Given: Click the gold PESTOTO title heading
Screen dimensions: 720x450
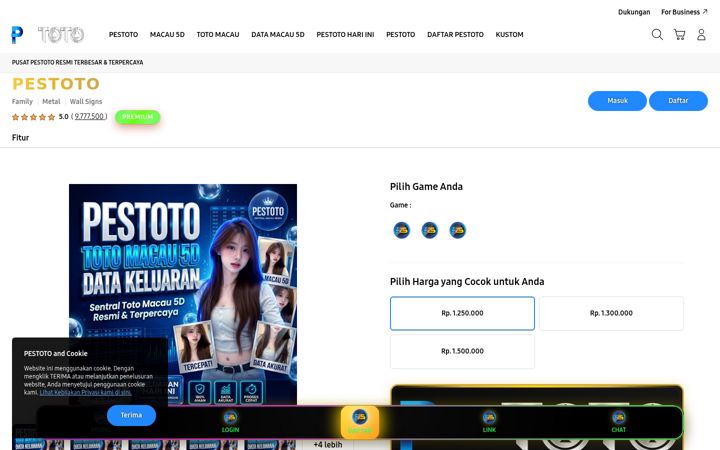Looking at the screenshot, I should [x=56, y=84].
